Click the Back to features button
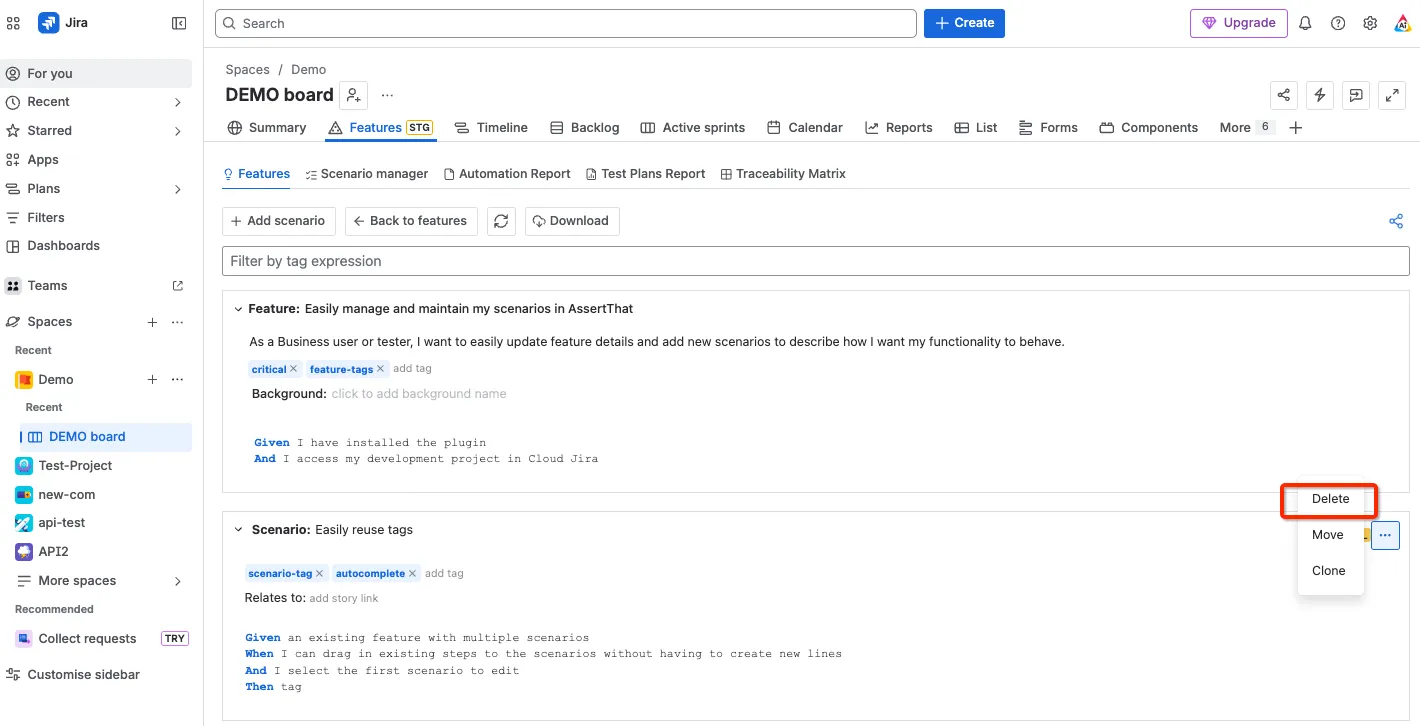This screenshot has height=726, width=1420. pyautogui.click(x=411, y=221)
